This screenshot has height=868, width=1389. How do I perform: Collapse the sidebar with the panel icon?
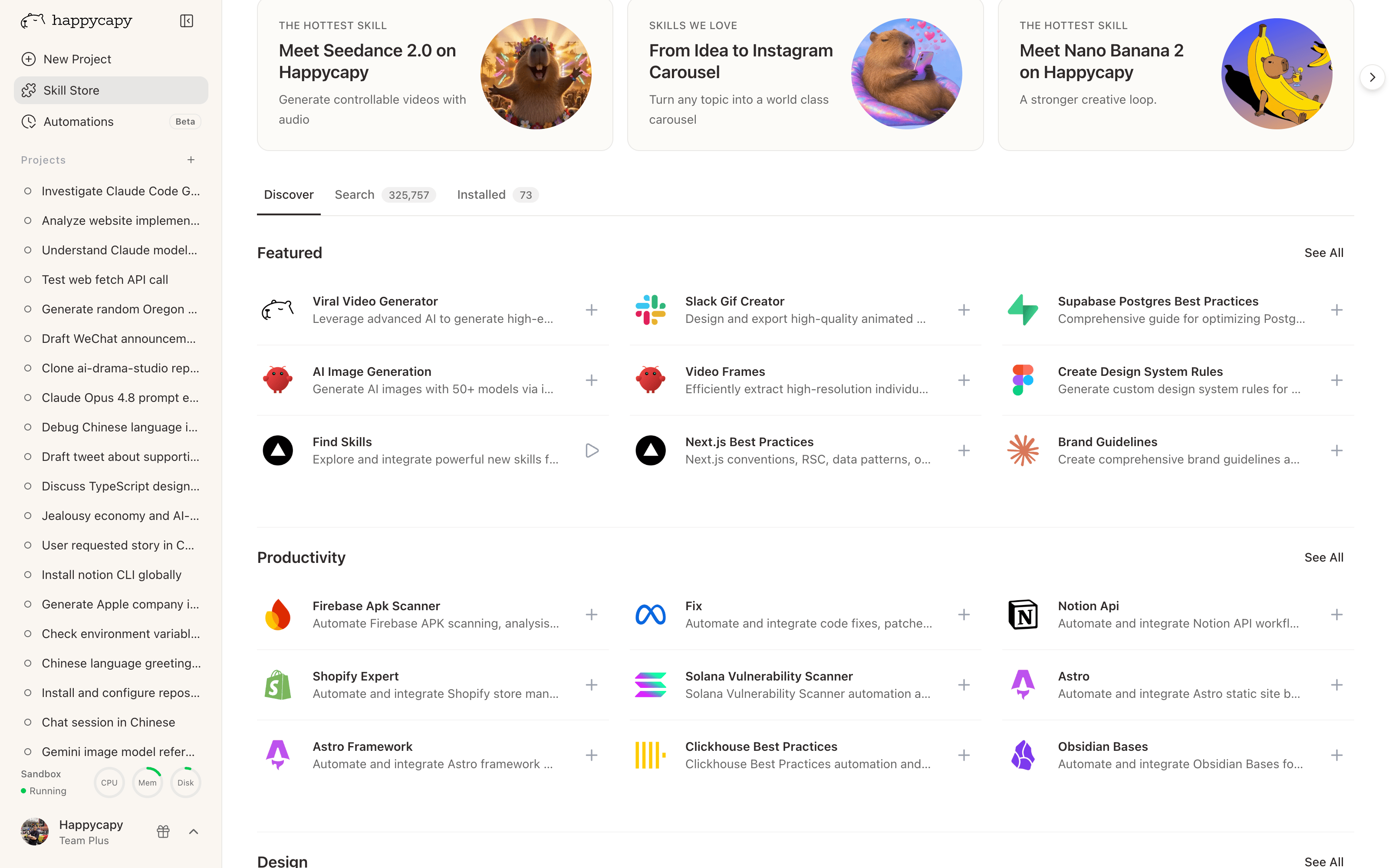[187, 21]
